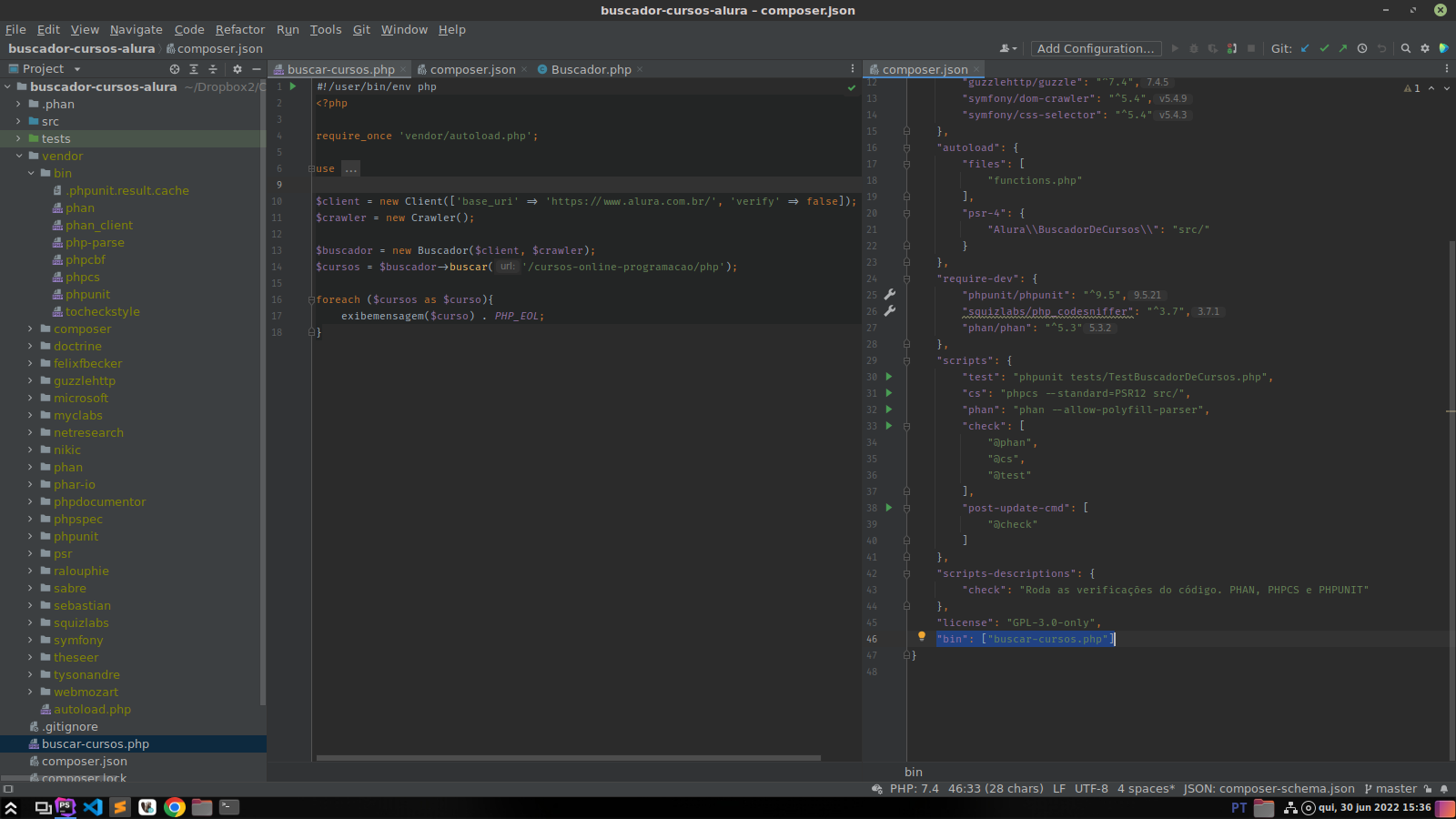Toggle fold of "scripts" block
Image resolution: width=1456 pixels, height=819 pixels.
tap(906, 360)
